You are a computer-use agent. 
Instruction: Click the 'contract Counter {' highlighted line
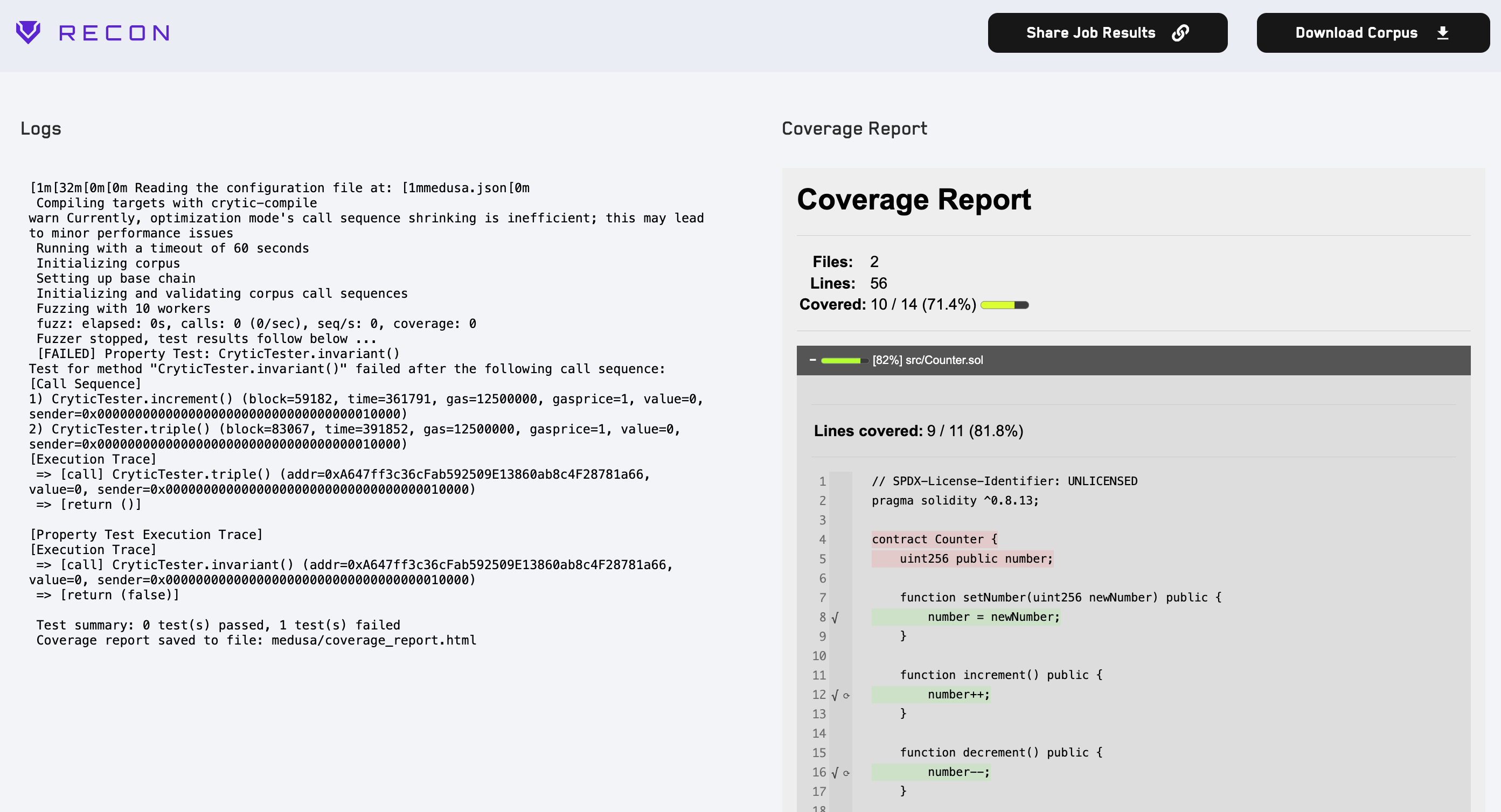pos(935,540)
